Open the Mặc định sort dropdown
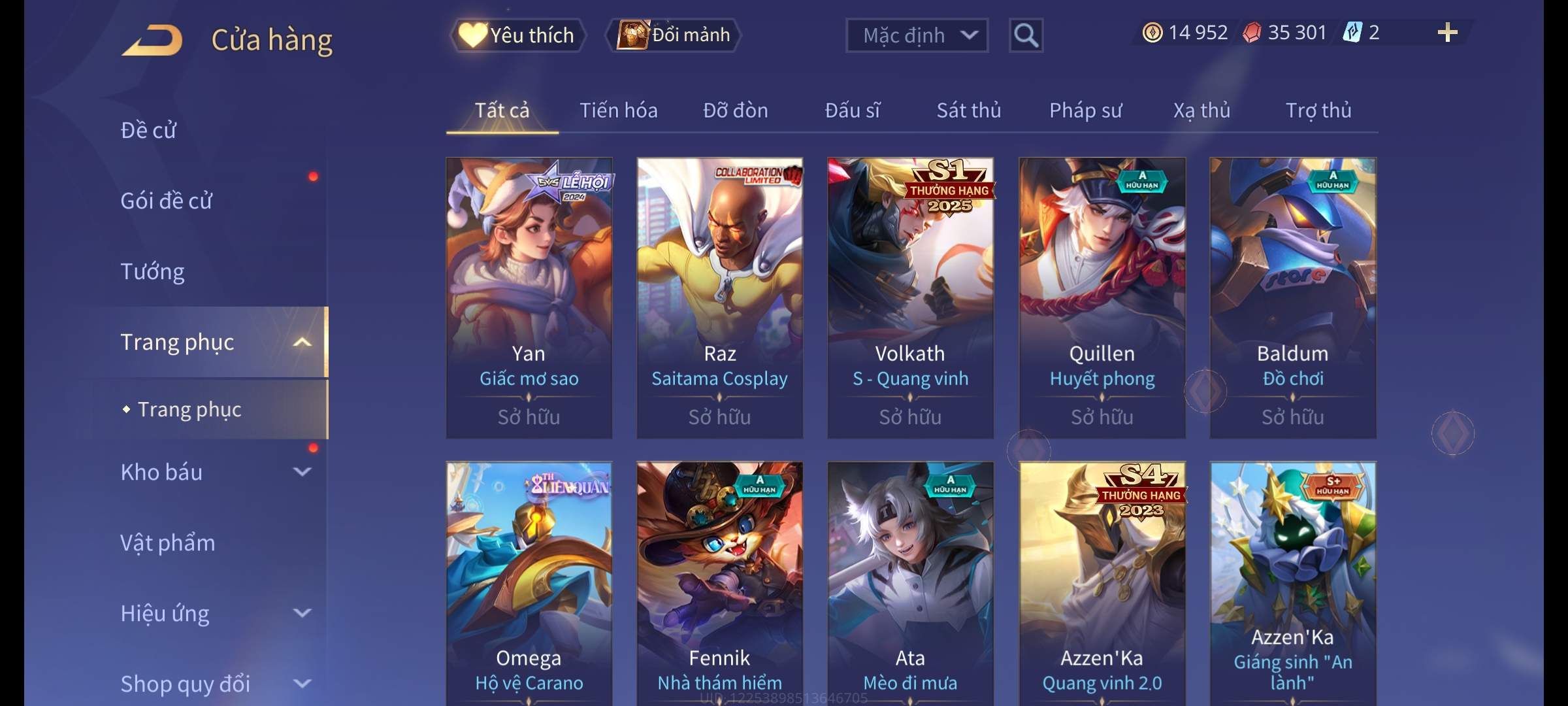Viewport: 1568px width, 706px height. [917, 35]
